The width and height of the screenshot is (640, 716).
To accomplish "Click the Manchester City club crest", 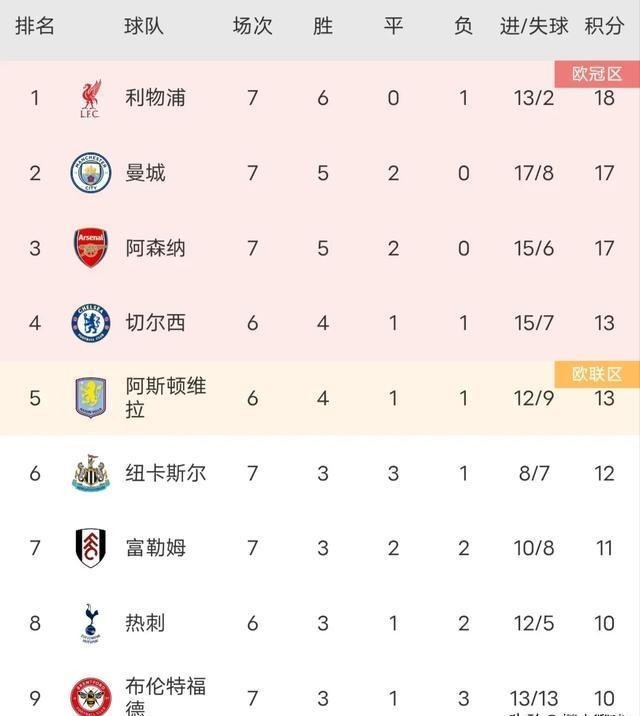I will 91,173.
